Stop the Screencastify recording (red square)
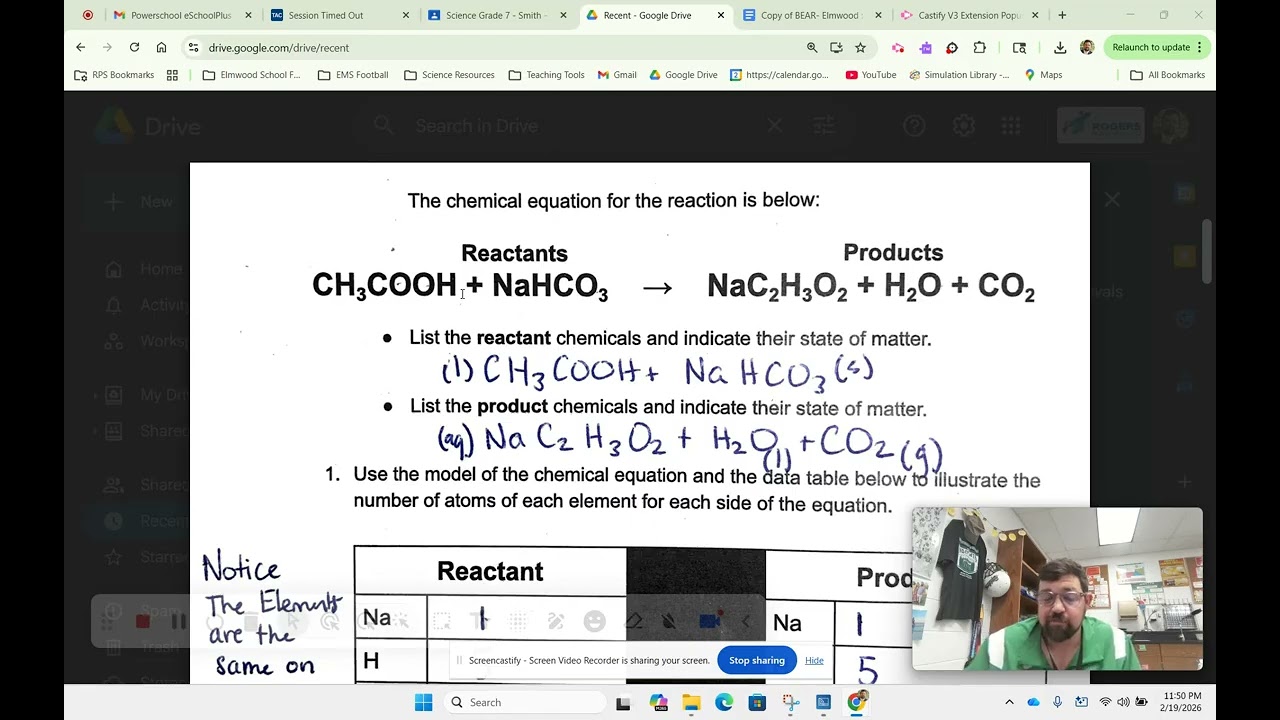1280x720 pixels. pyautogui.click(x=143, y=621)
